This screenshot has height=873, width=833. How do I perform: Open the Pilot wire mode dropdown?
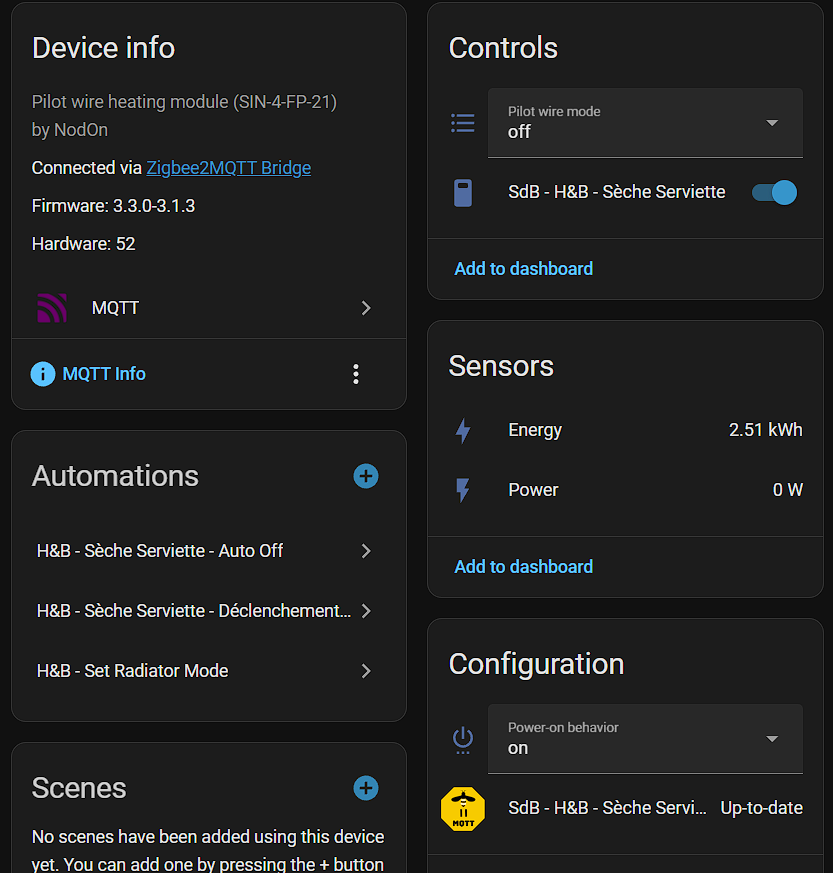645,123
